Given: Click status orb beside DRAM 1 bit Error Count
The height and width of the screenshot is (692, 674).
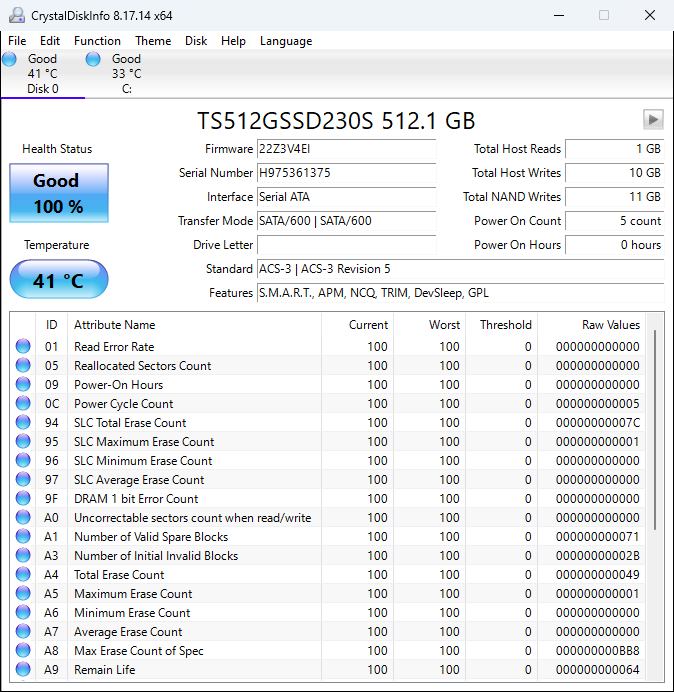Looking at the screenshot, I should tap(23, 499).
